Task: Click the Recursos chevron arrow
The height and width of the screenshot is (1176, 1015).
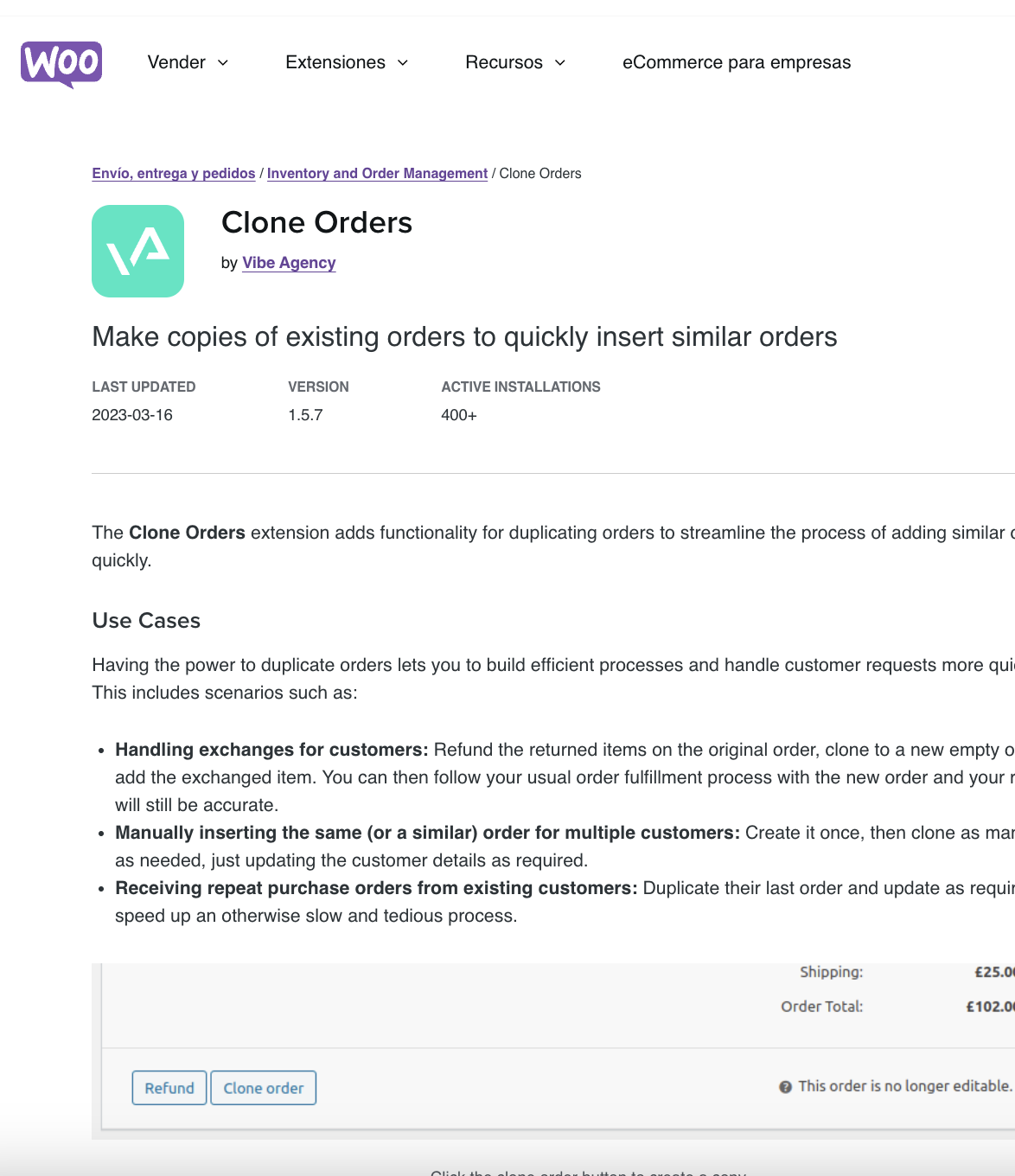Action: [x=561, y=63]
